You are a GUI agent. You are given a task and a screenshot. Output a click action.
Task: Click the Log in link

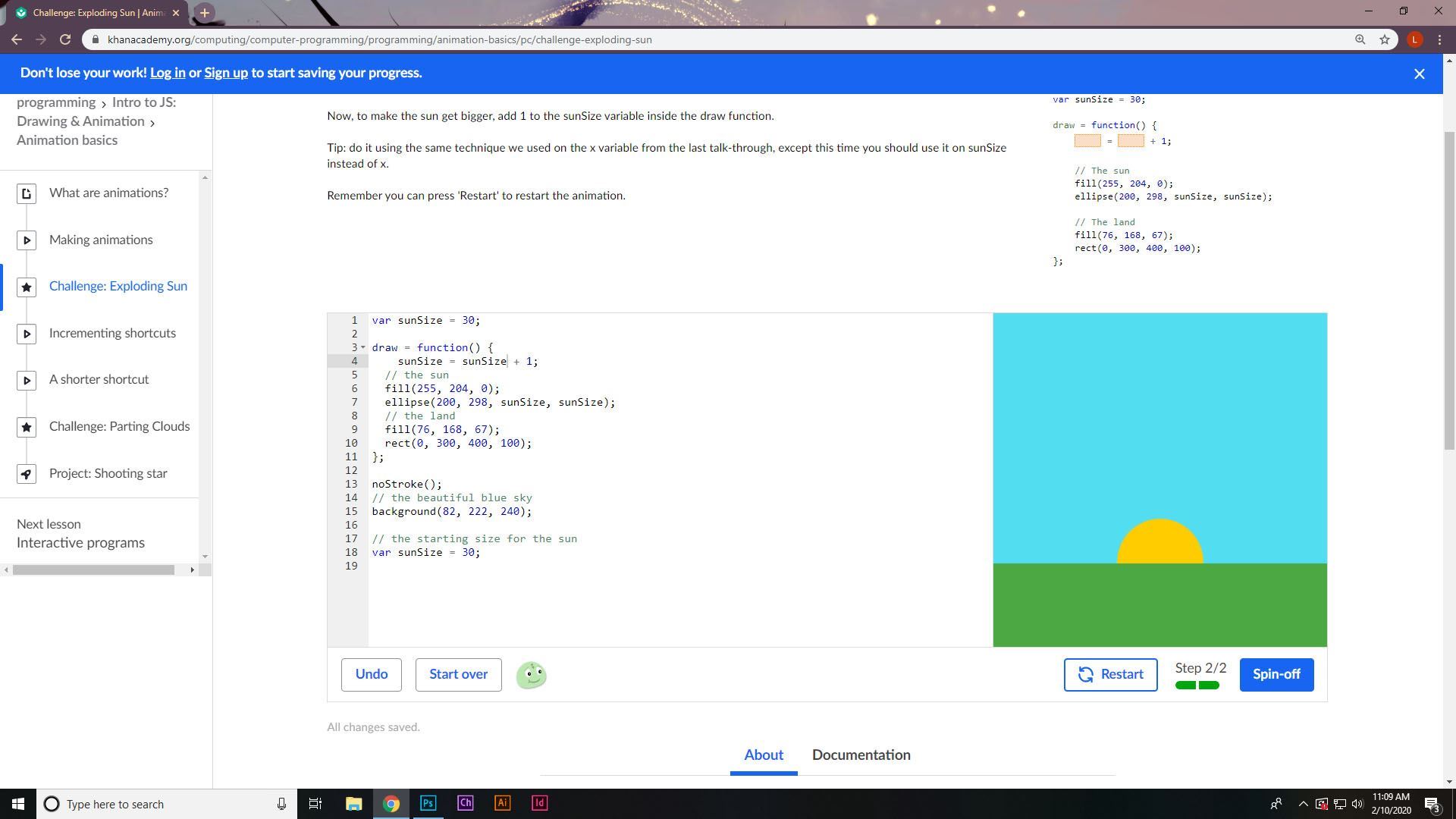coord(168,73)
